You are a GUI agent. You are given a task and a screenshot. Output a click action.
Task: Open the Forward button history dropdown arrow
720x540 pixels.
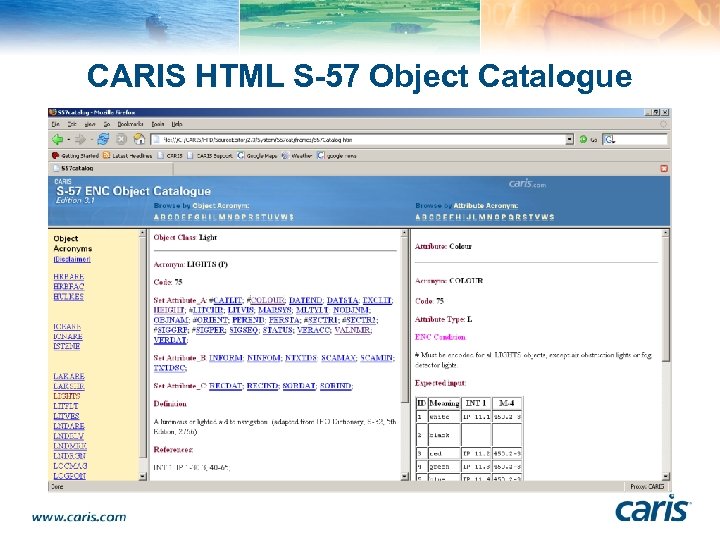click(91, 140)
